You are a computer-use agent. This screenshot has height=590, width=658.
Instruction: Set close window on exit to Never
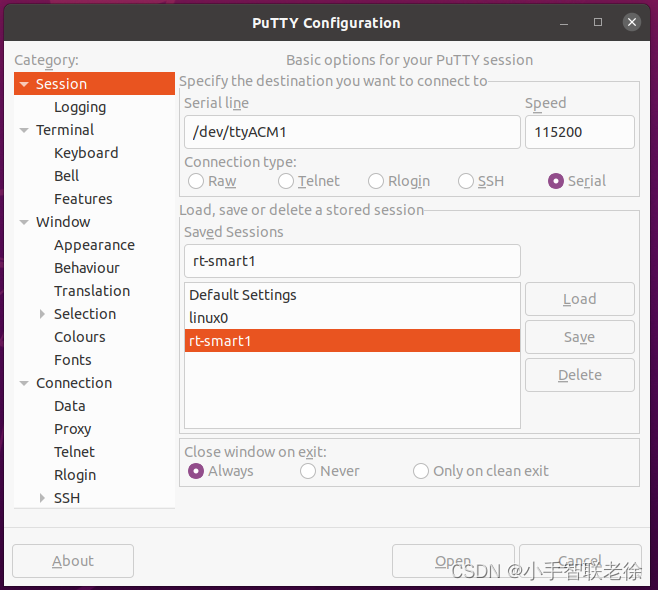point(308,471)
